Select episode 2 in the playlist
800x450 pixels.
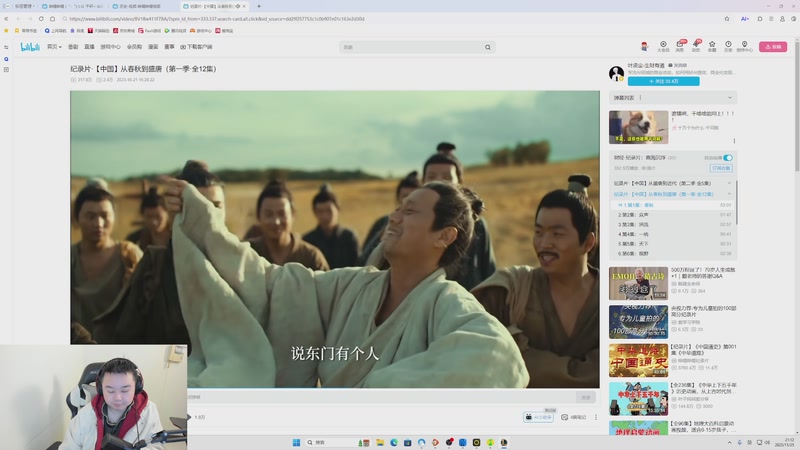[x=673, y=215]
